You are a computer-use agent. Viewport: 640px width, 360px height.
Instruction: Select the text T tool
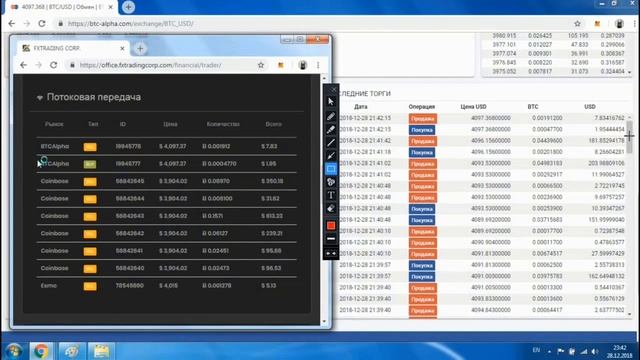331,195
